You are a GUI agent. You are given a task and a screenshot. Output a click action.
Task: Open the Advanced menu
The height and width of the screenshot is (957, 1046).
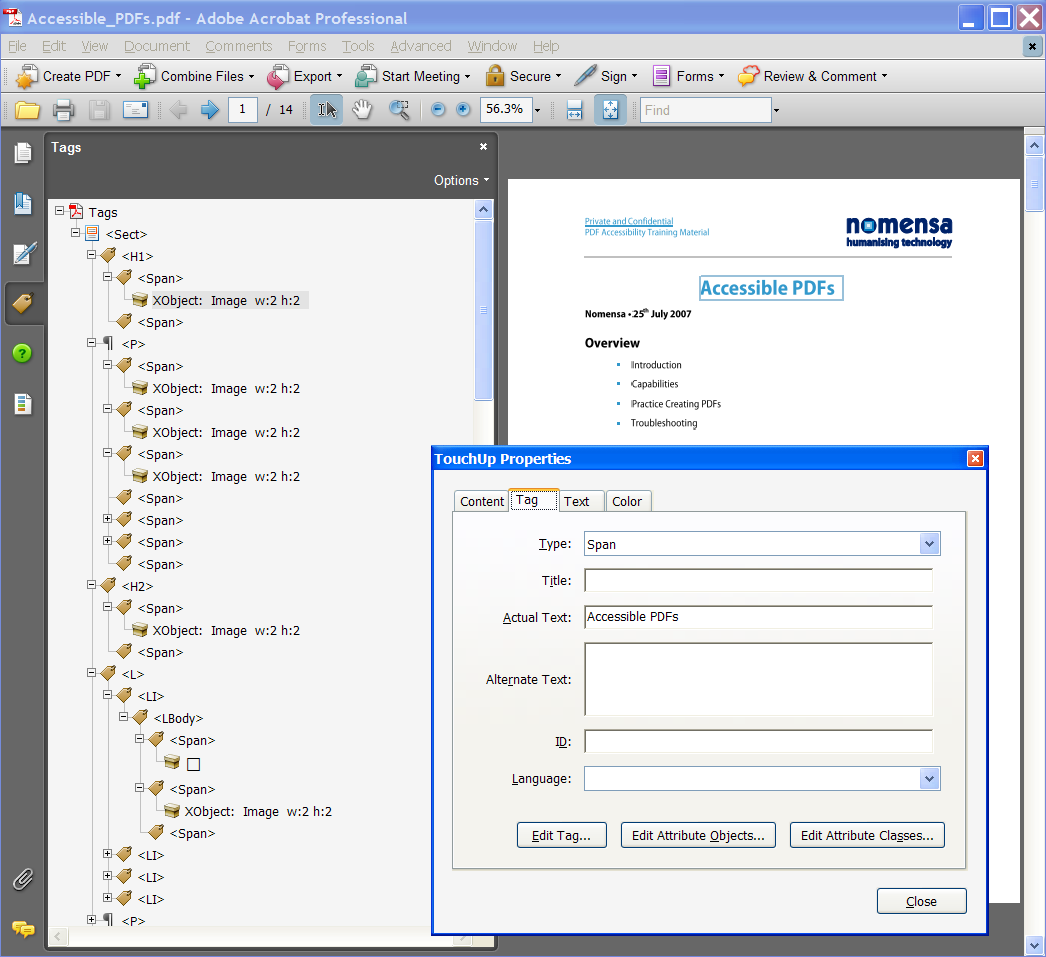coord(421,46)
